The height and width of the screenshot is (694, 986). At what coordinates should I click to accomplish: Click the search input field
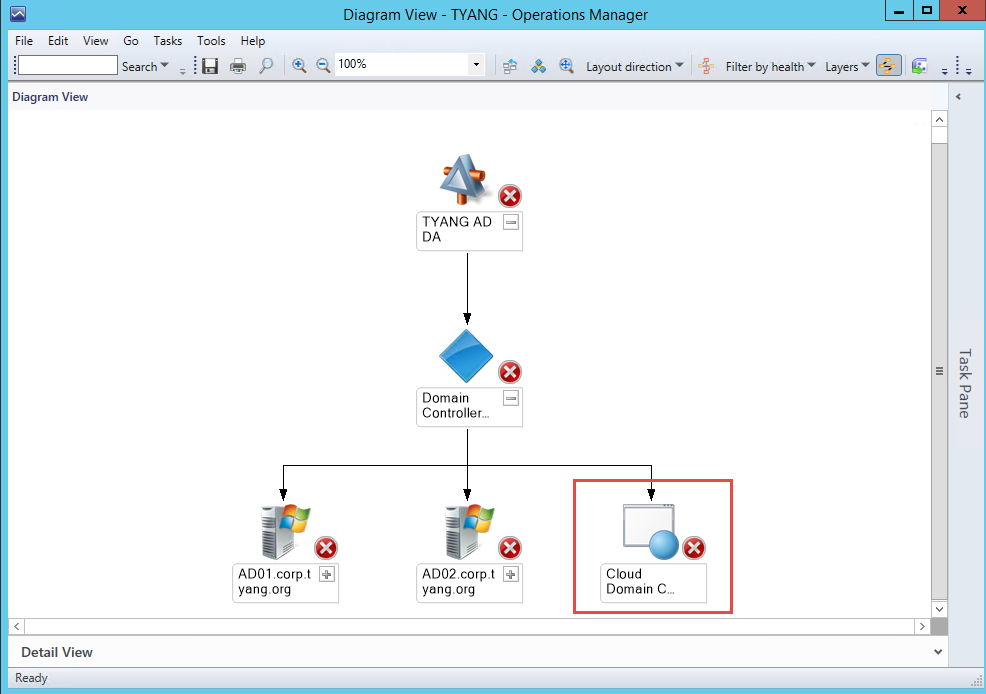[x=68, y=65]
